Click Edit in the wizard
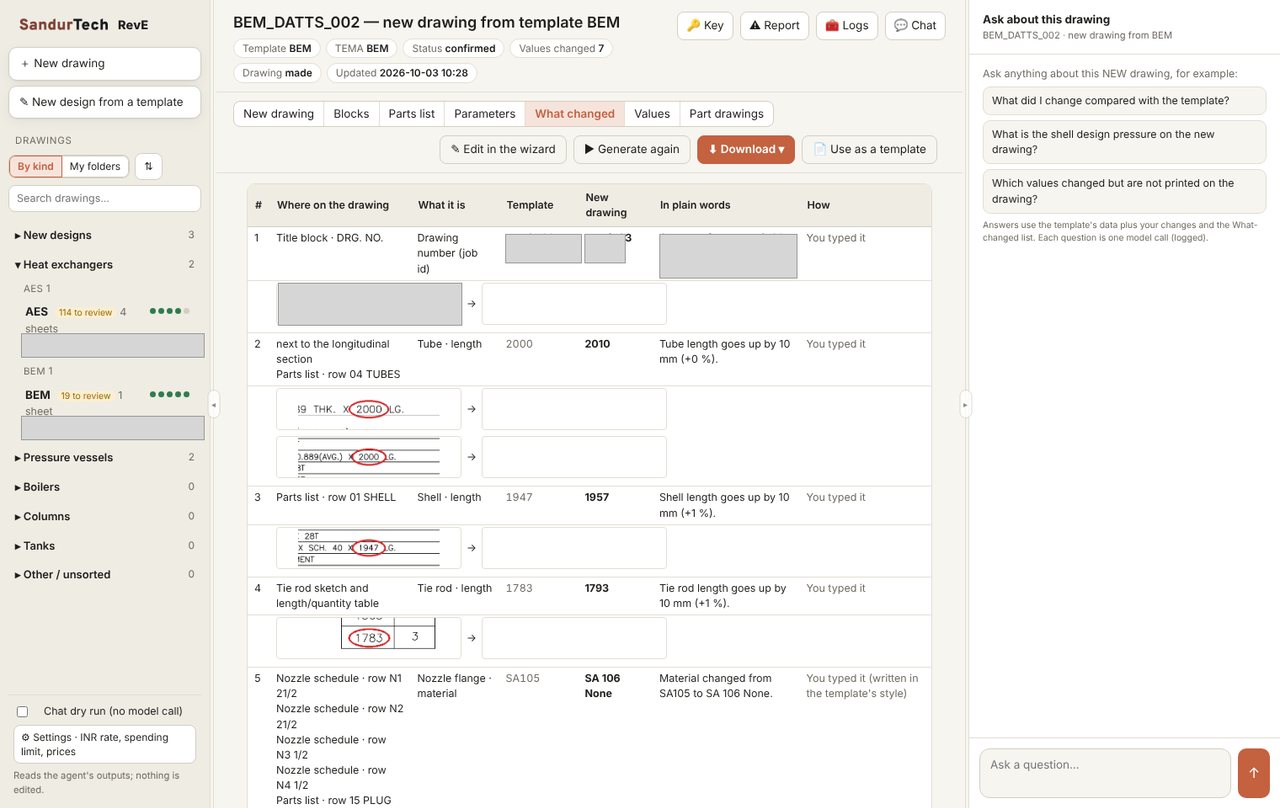 (x=503, y=149)
